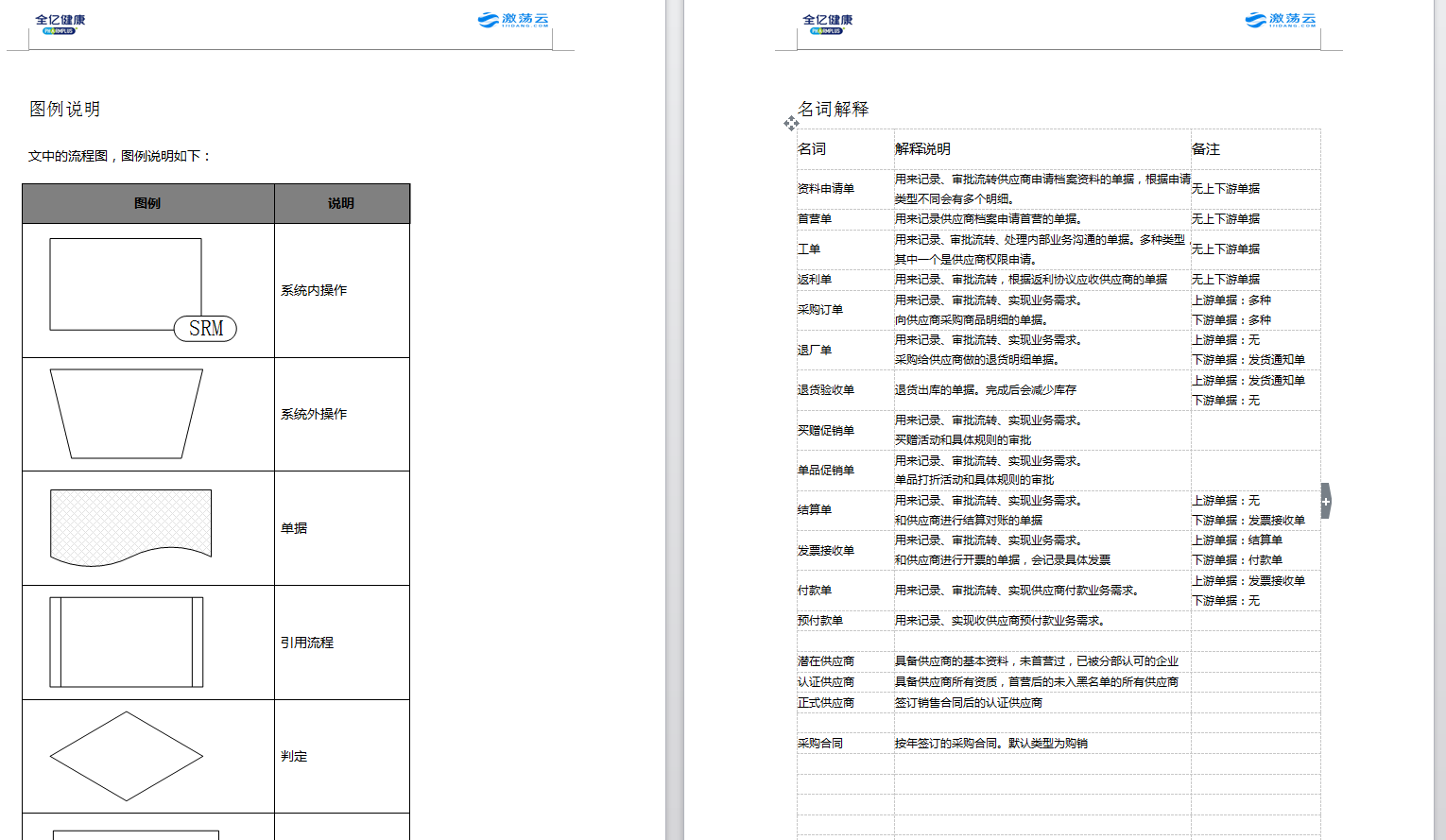Click the sentence 文中的流程图，图例说明如下：
The width and height of the screenshot is (1446, 840).
(x=120, y=156)
